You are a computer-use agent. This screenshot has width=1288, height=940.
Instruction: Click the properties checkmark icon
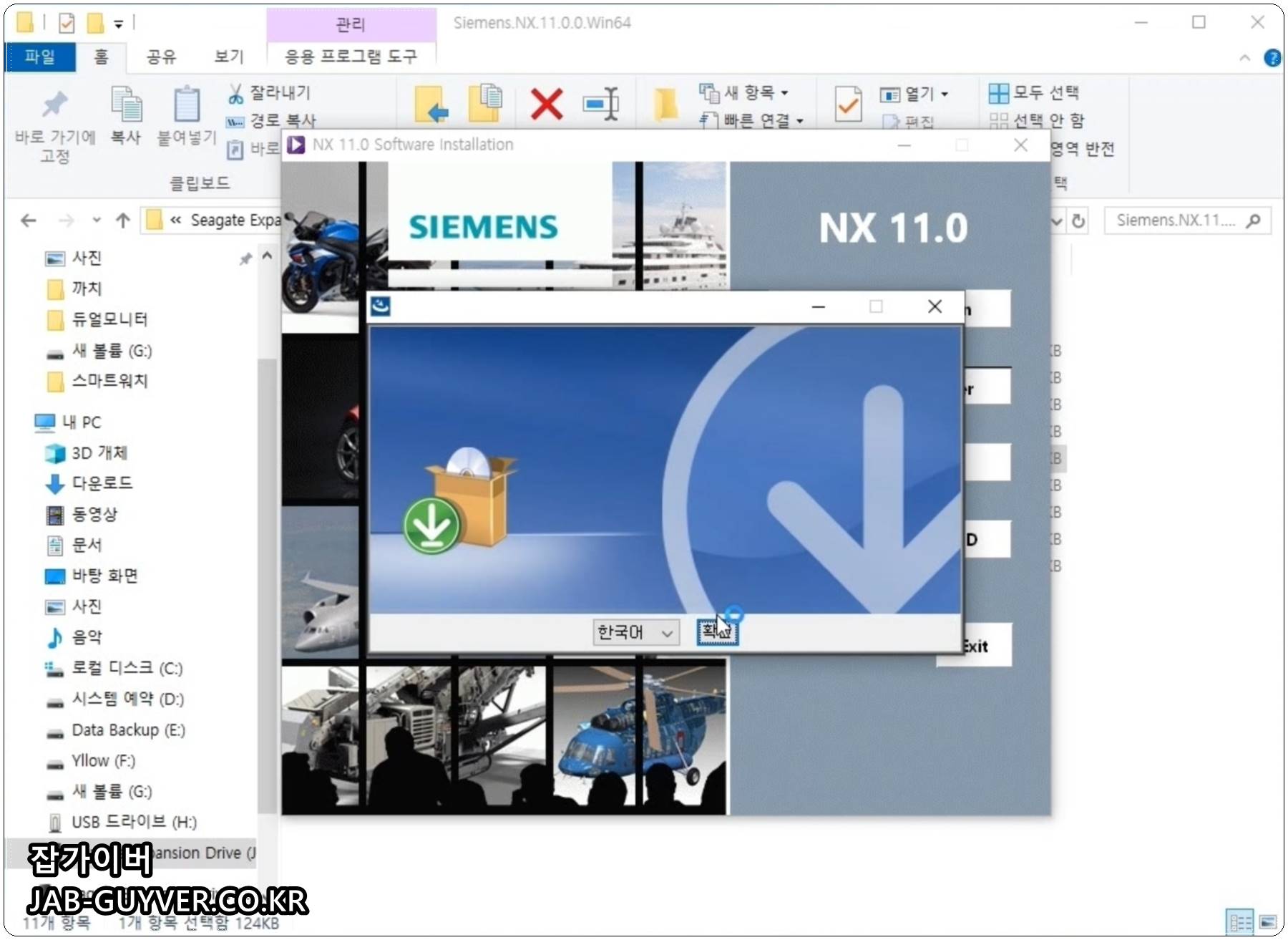coord(848,105)
